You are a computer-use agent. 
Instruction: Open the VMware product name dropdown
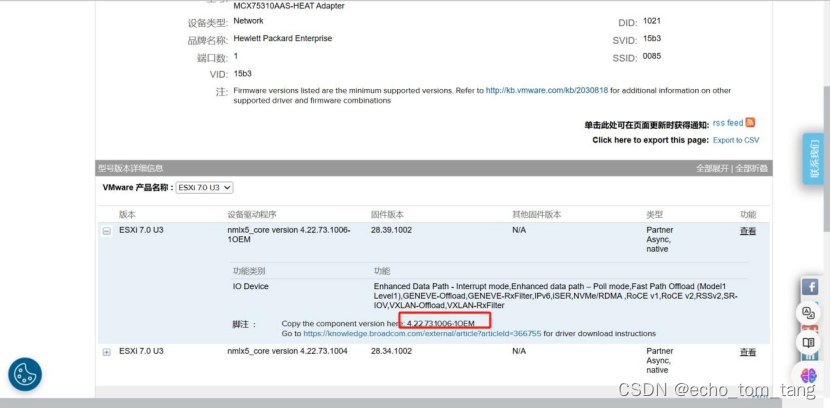205,188
